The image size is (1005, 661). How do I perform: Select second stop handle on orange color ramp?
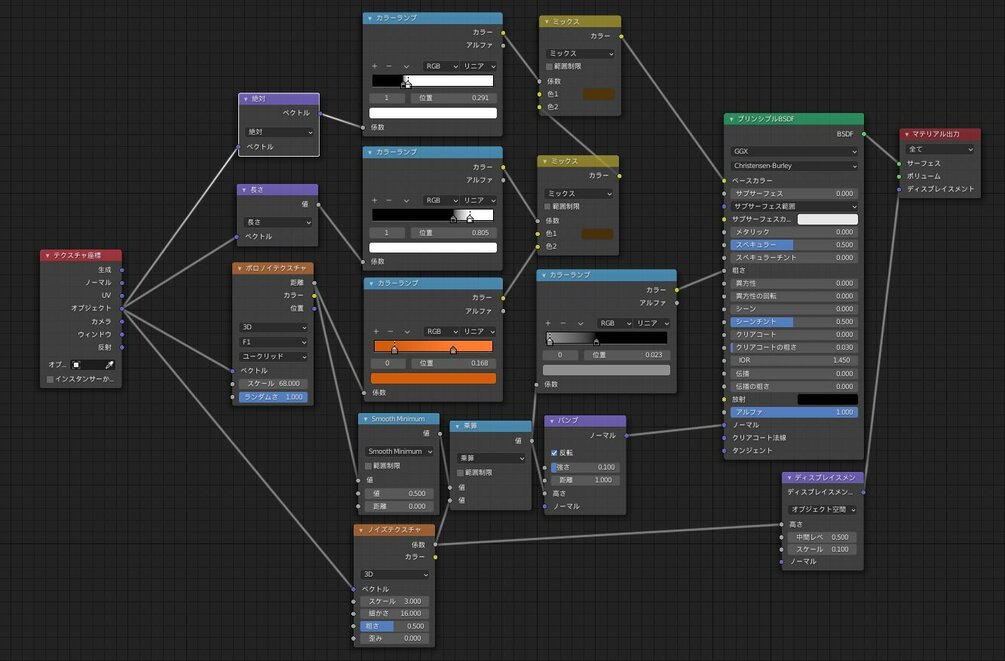coord(453,349)
